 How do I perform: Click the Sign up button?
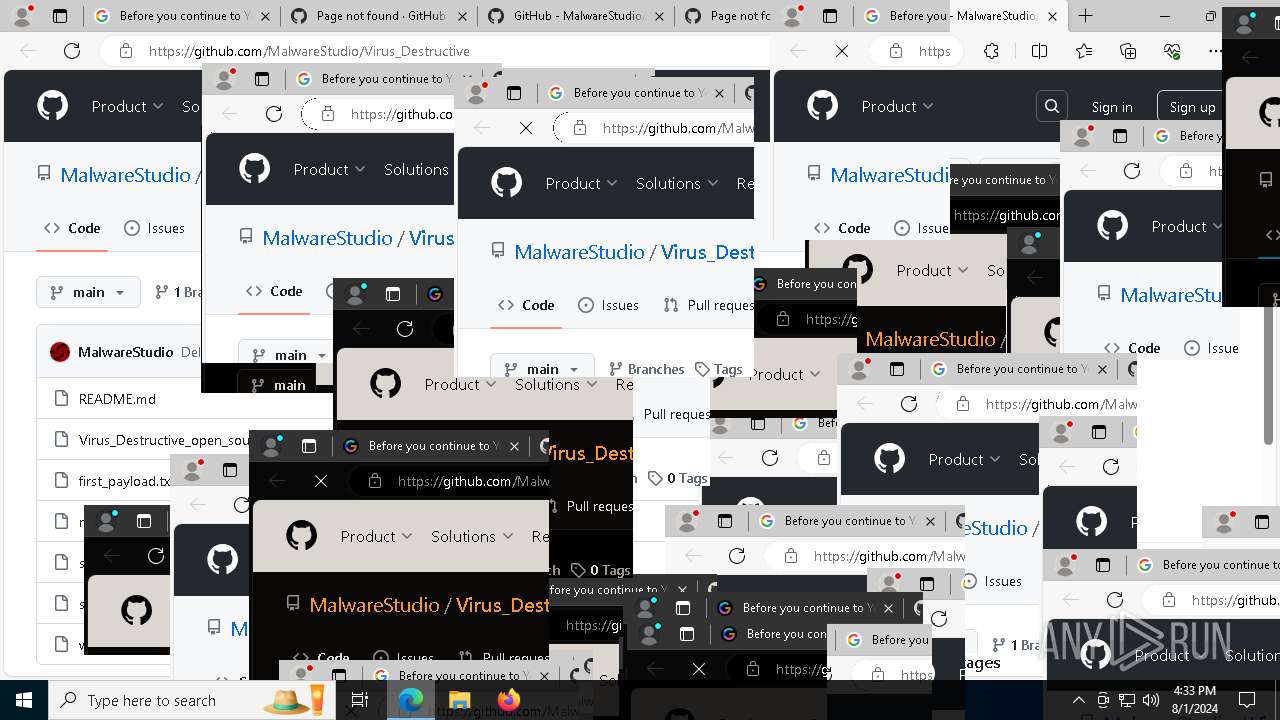pos(1192,107)
